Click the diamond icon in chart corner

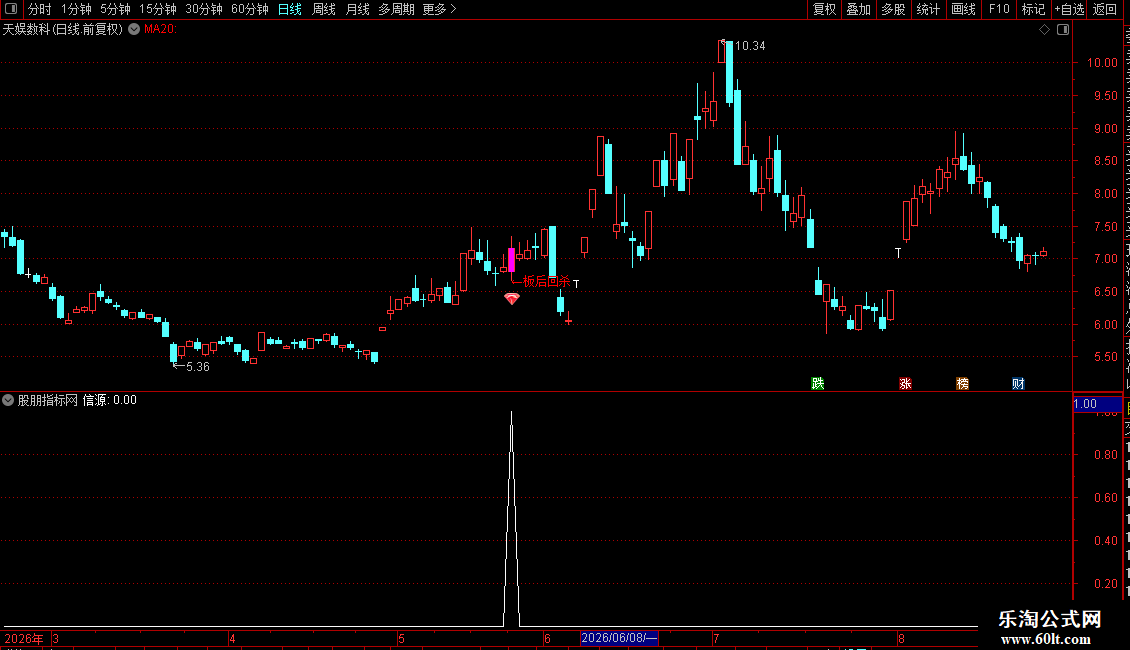point(1044,30)
